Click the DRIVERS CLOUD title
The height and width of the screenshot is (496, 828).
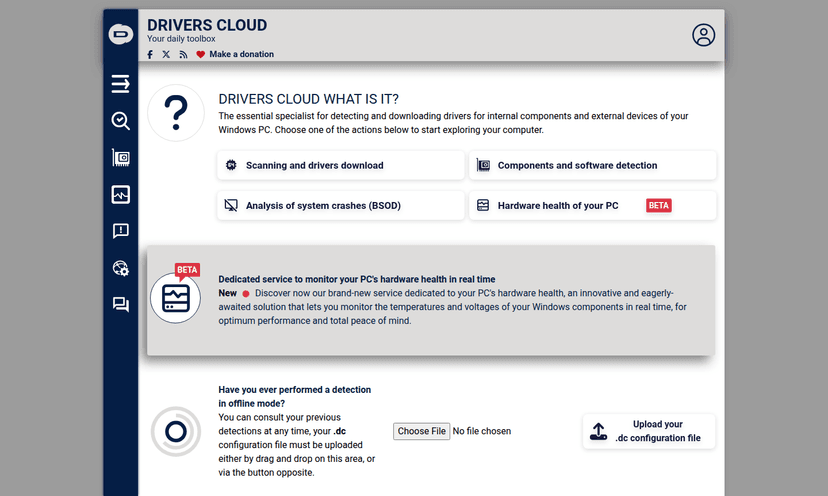tap(207, 25)
